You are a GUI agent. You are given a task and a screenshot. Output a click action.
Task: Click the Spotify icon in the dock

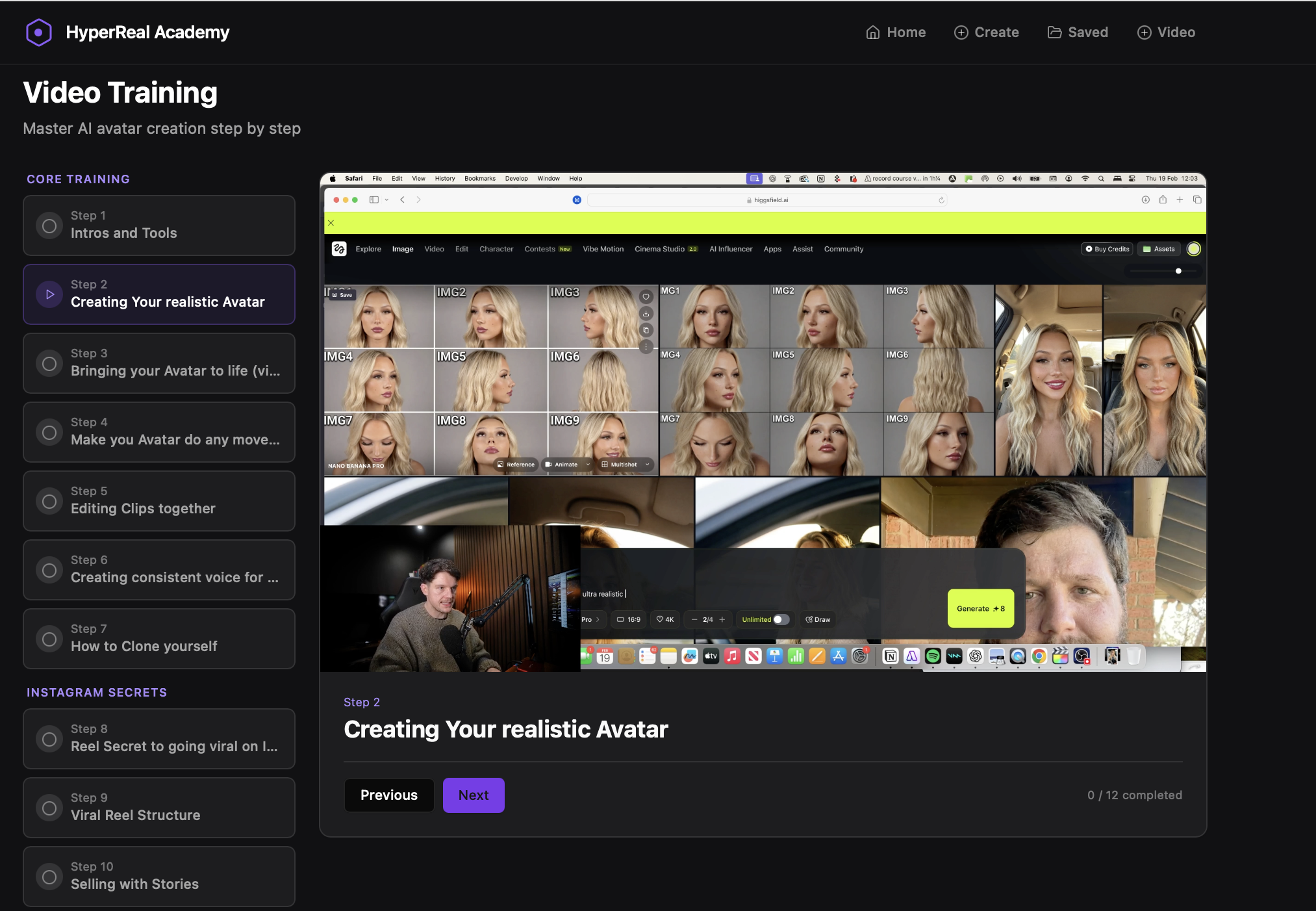933,656
